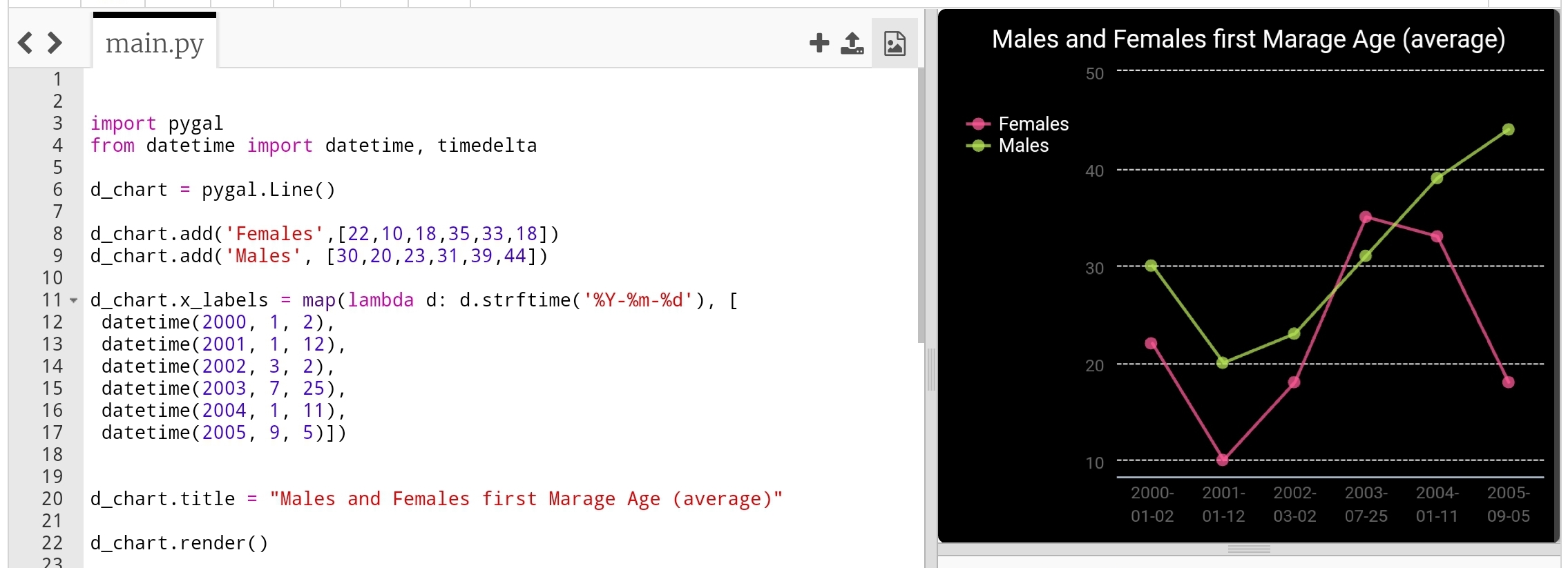Click the Females peak point at 2003-07-25
The width and height of the screenshot is (1568, 568).
coord(1365,217)
